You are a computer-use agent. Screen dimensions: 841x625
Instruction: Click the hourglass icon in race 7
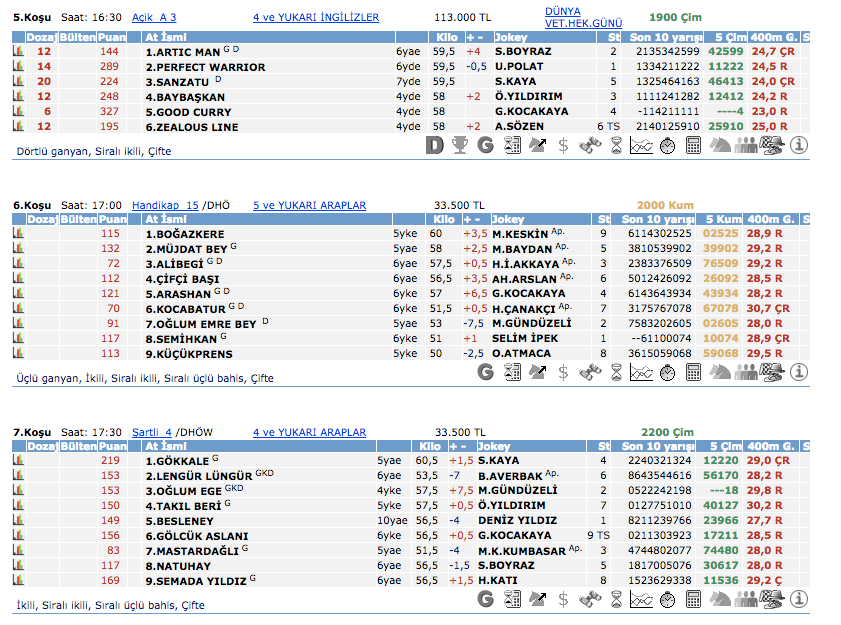[x=616, y=599]
